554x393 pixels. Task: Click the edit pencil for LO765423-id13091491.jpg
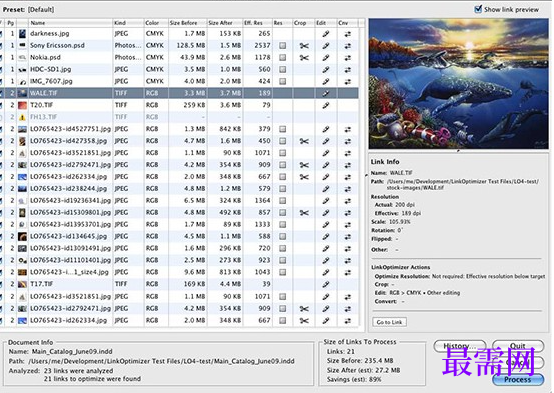point(326,248)
